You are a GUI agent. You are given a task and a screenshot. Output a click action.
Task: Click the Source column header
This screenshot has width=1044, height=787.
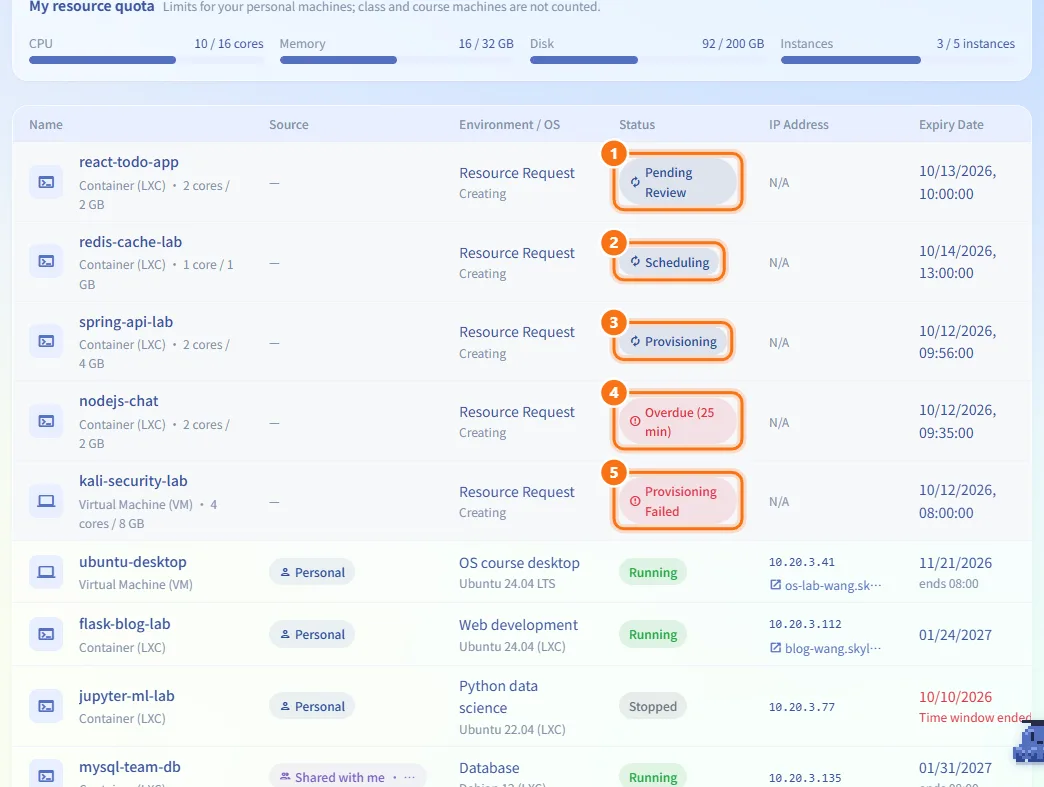pos(288,125)
